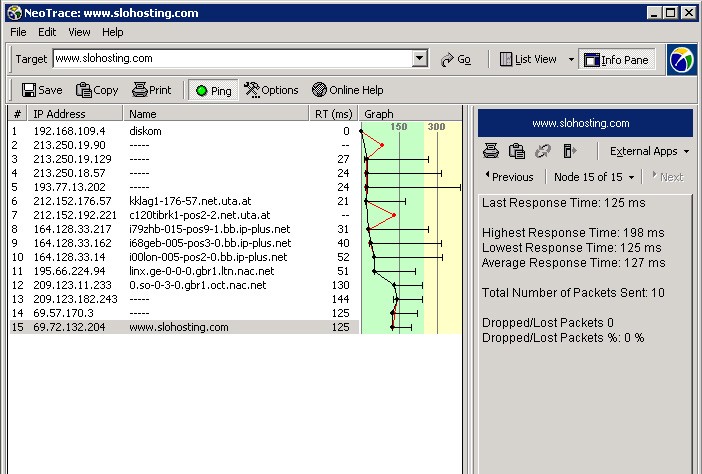Switch to List View
This screenshot has width=702, height=474.
[x=528, y=59]
